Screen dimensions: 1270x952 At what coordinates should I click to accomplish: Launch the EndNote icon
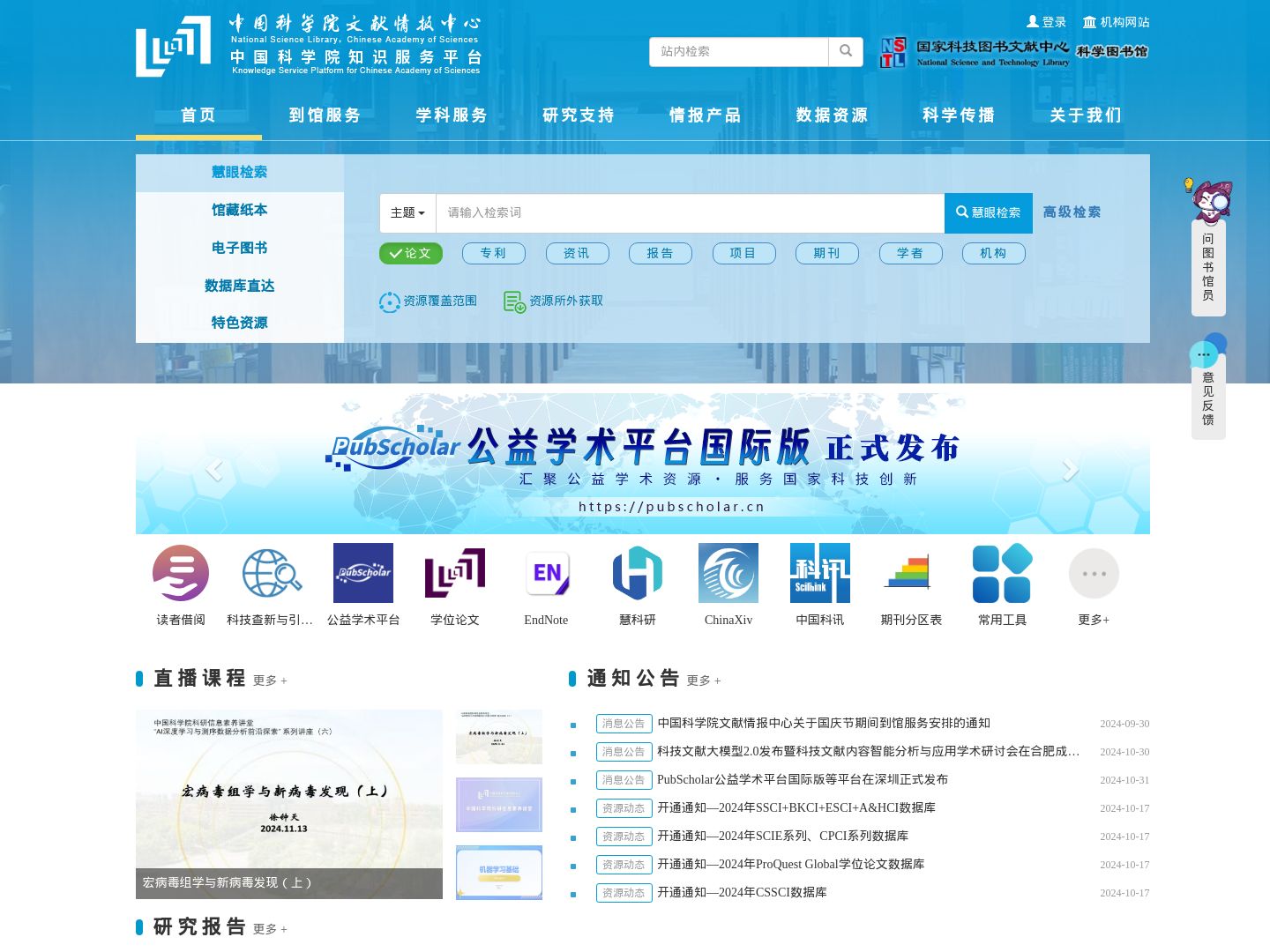click(x=547, y=573)
